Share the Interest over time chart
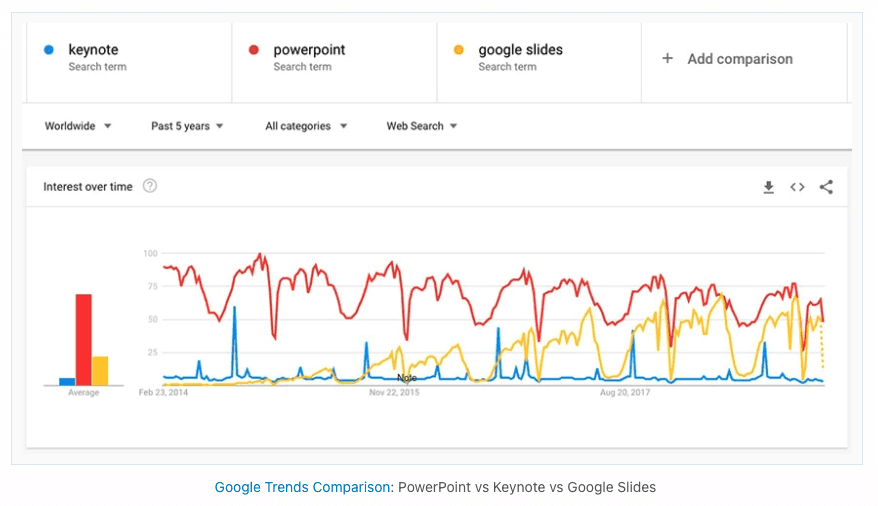The height and width of the screenshot is (506, 878). (826, 187)
